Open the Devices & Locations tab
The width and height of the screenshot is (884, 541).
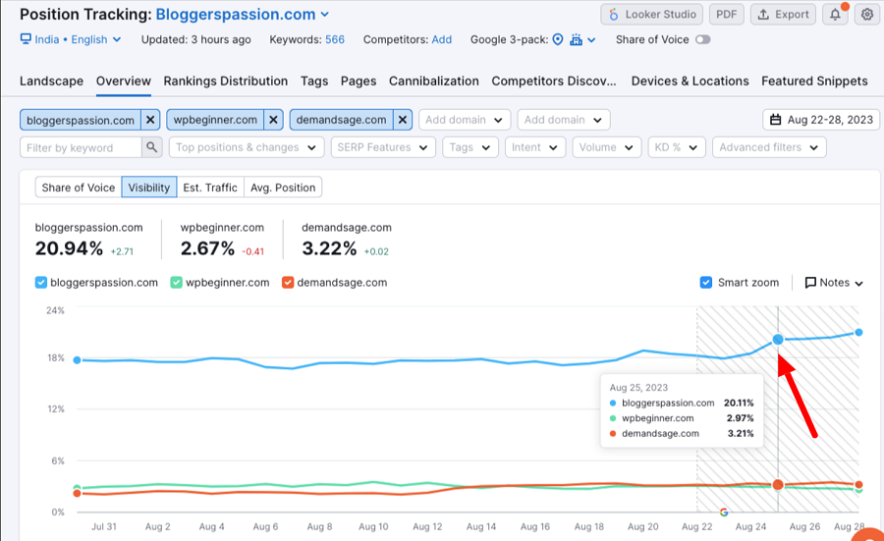click(x=690, y=81)
